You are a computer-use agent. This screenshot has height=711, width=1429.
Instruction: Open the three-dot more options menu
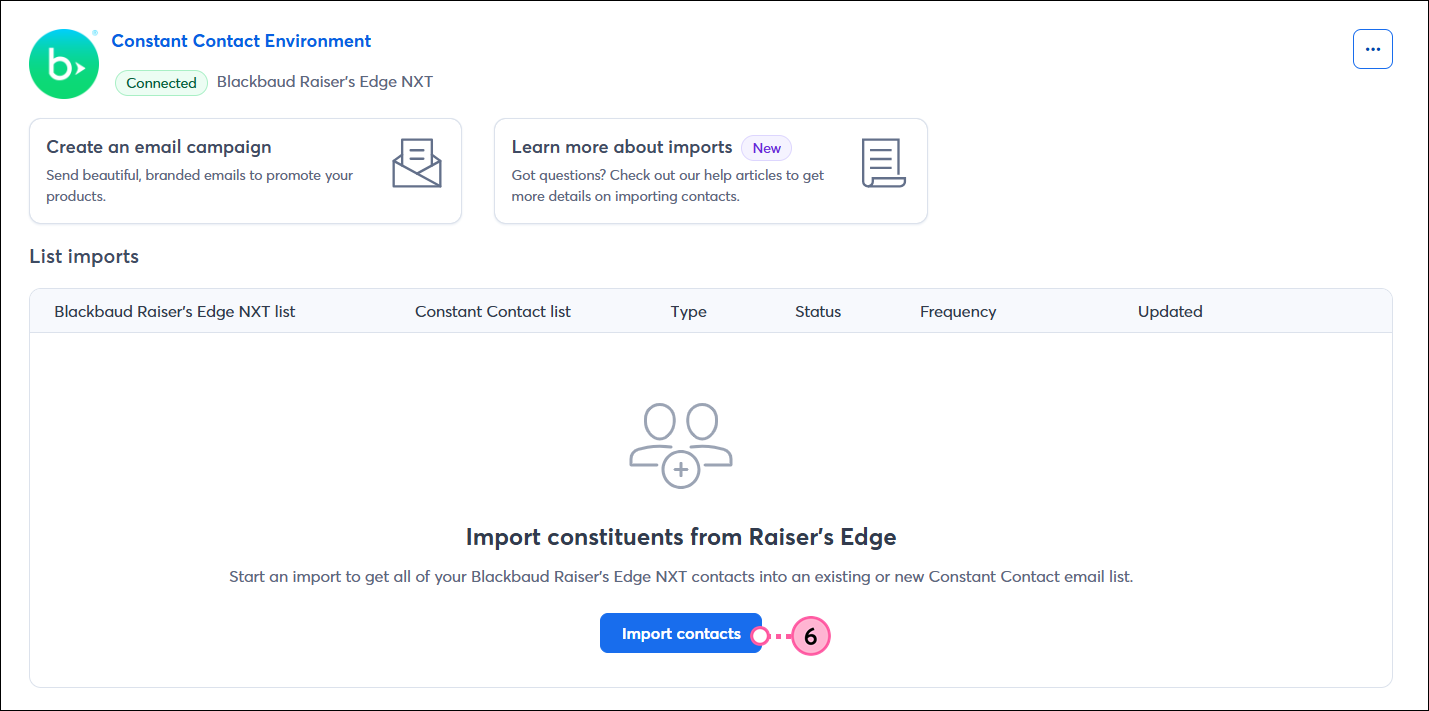pyautogui.click(x=1372, y=49)
